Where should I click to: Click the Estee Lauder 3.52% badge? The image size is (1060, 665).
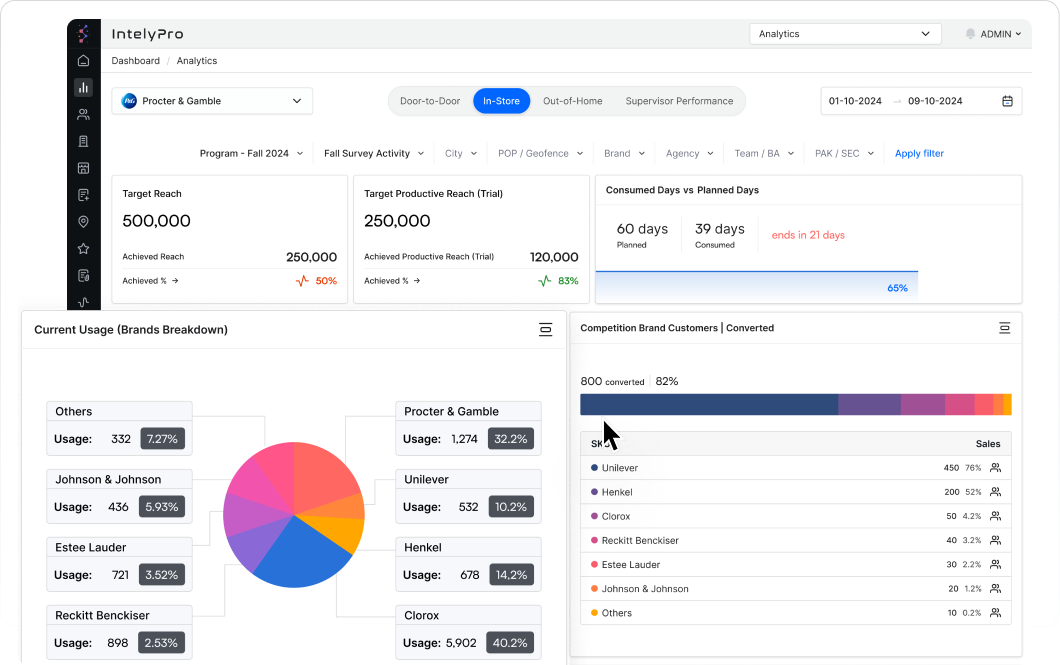pyautogui.click(x=162, y=574)
